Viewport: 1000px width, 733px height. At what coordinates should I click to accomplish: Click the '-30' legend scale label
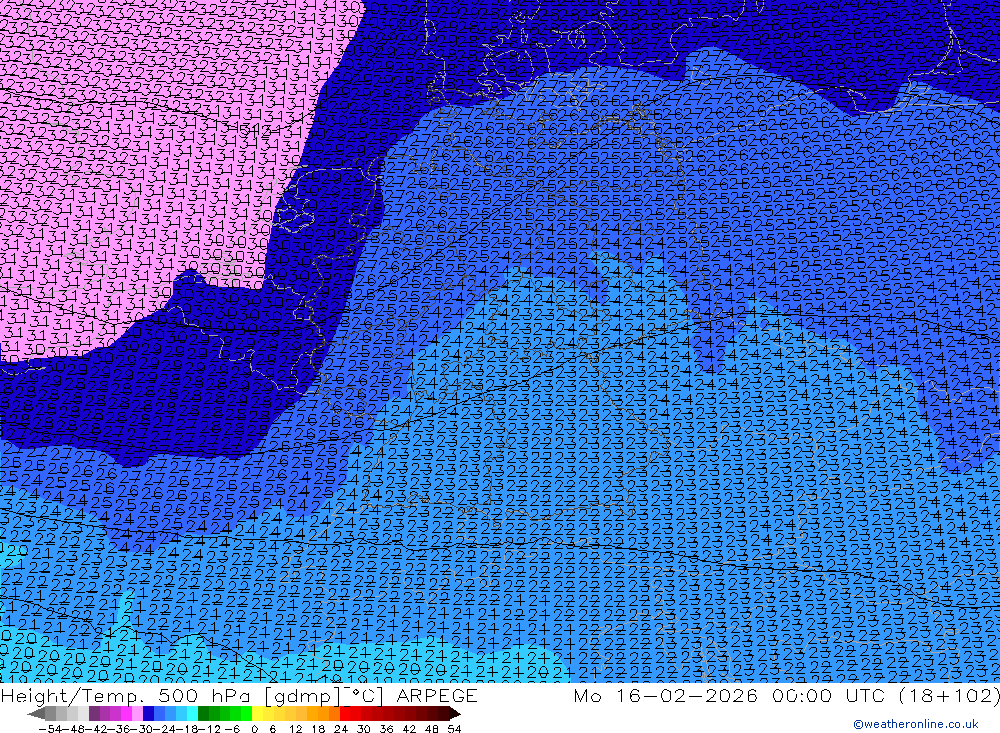pyautogui.click(x=143, y=729)
